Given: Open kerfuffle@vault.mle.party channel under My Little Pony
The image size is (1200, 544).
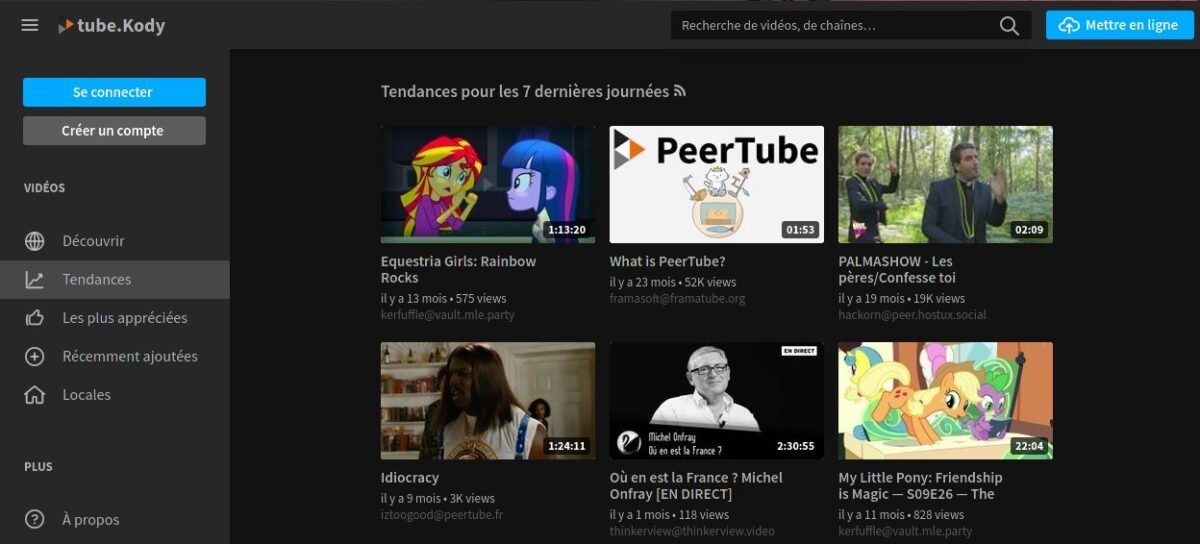Looking at the screenshot, I should coord(905,531).
